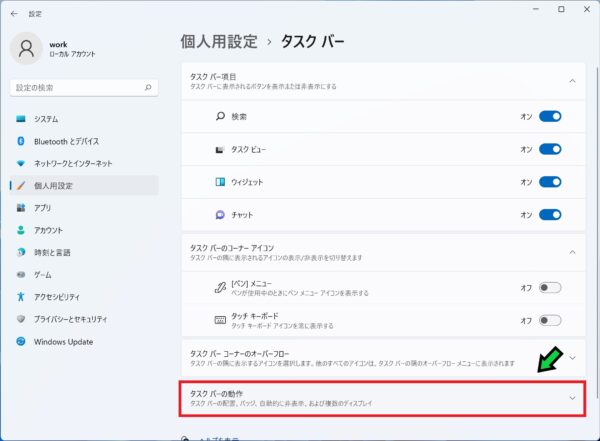Click the vertical scrollbar on right edge
Image resolution: width=600 pixels, height=441 pixels.
pos(597,233)
